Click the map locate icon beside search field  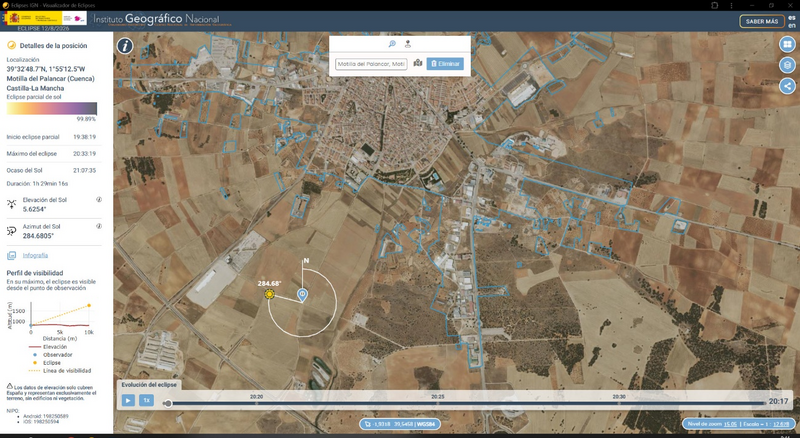tap(418, 63)
